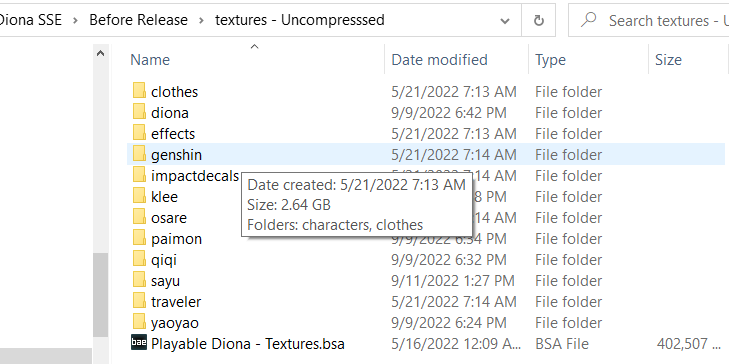Viewport: 729px width, 364px height.
Task: Expand the chevron after Diona SSE breadcrumb
Action: tap(75, 20)
